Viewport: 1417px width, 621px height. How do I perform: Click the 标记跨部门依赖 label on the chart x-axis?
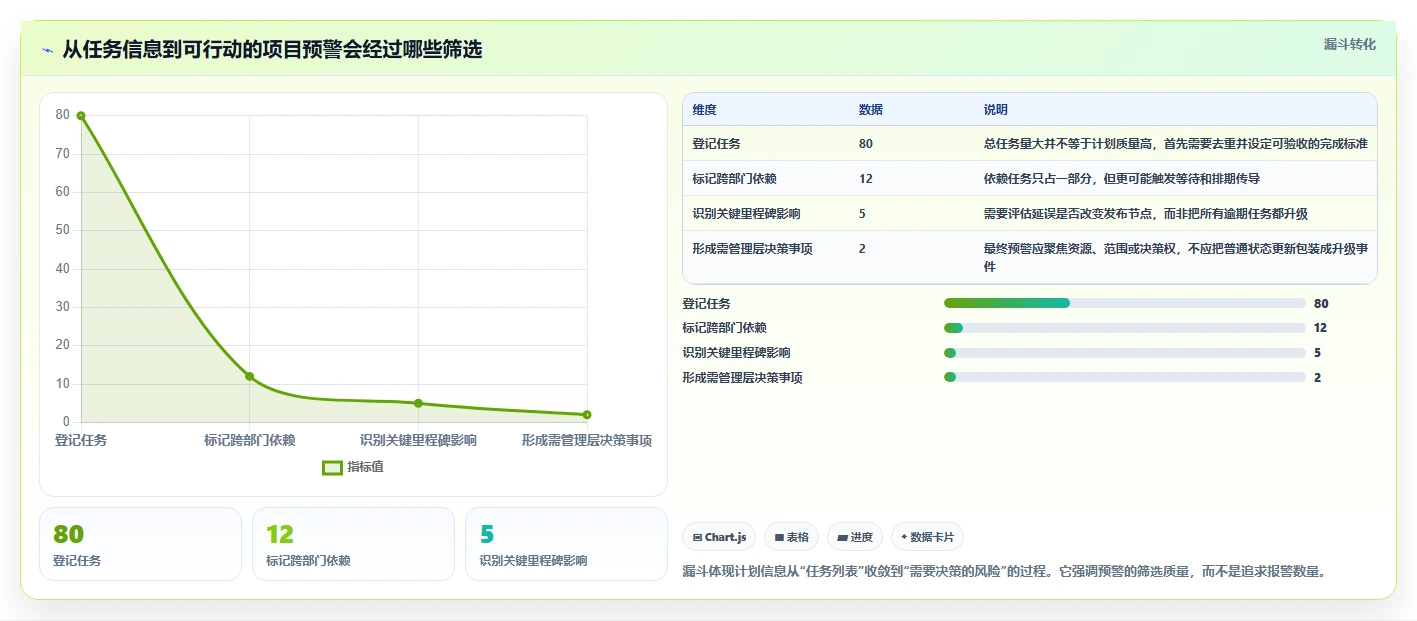(250, 440)
